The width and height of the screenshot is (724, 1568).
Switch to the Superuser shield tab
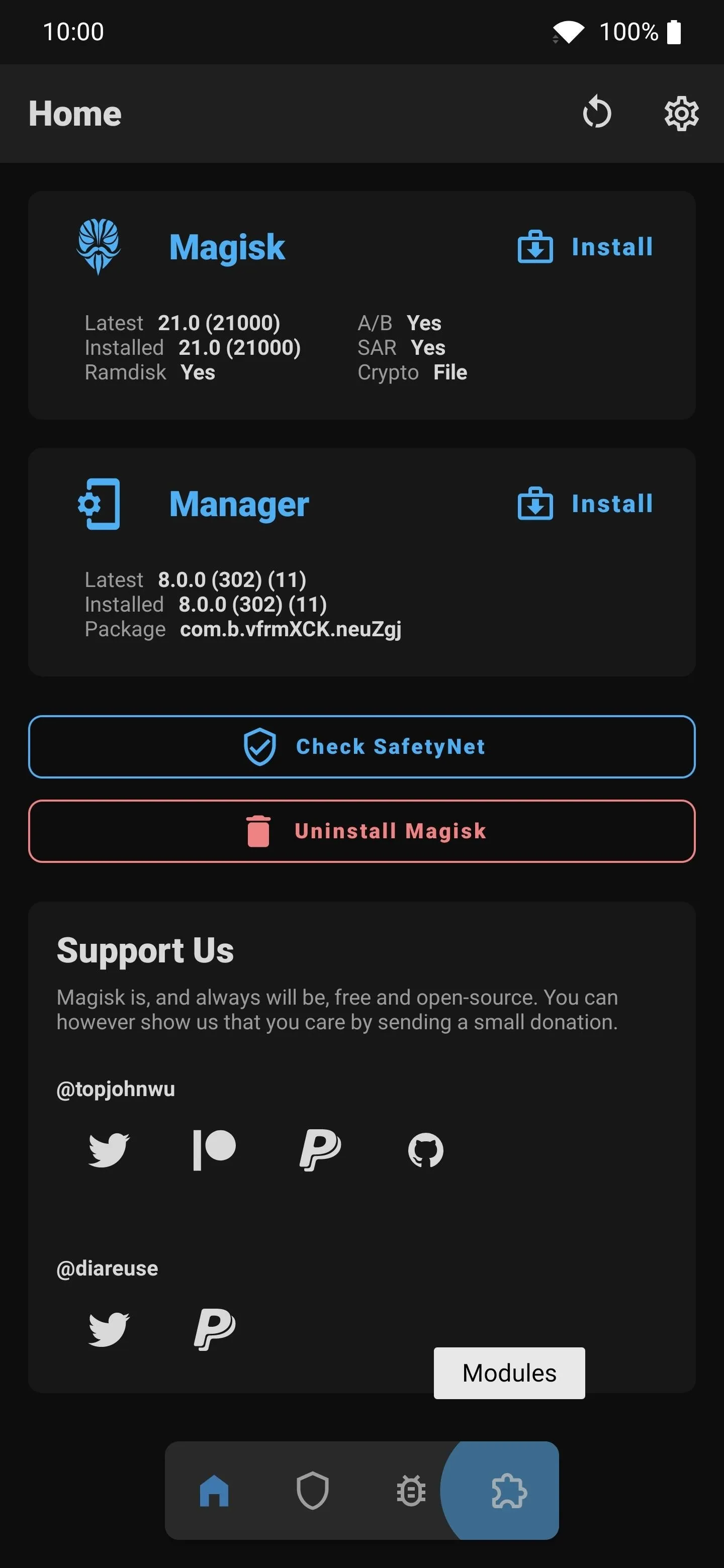(312, 1491)
